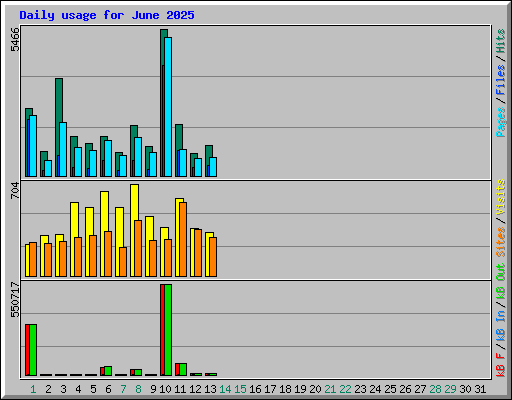512x400 pixels.
Task: Select day 4 on the x-axis
Action: [78, 389]
